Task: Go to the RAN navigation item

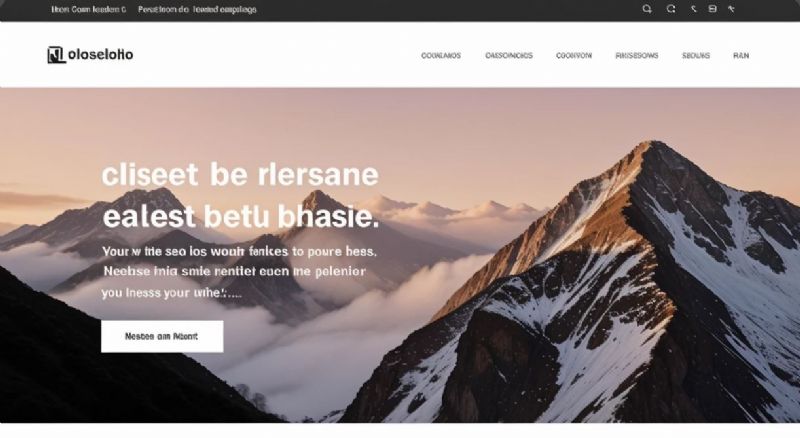Action: click(x=741, y=56)
